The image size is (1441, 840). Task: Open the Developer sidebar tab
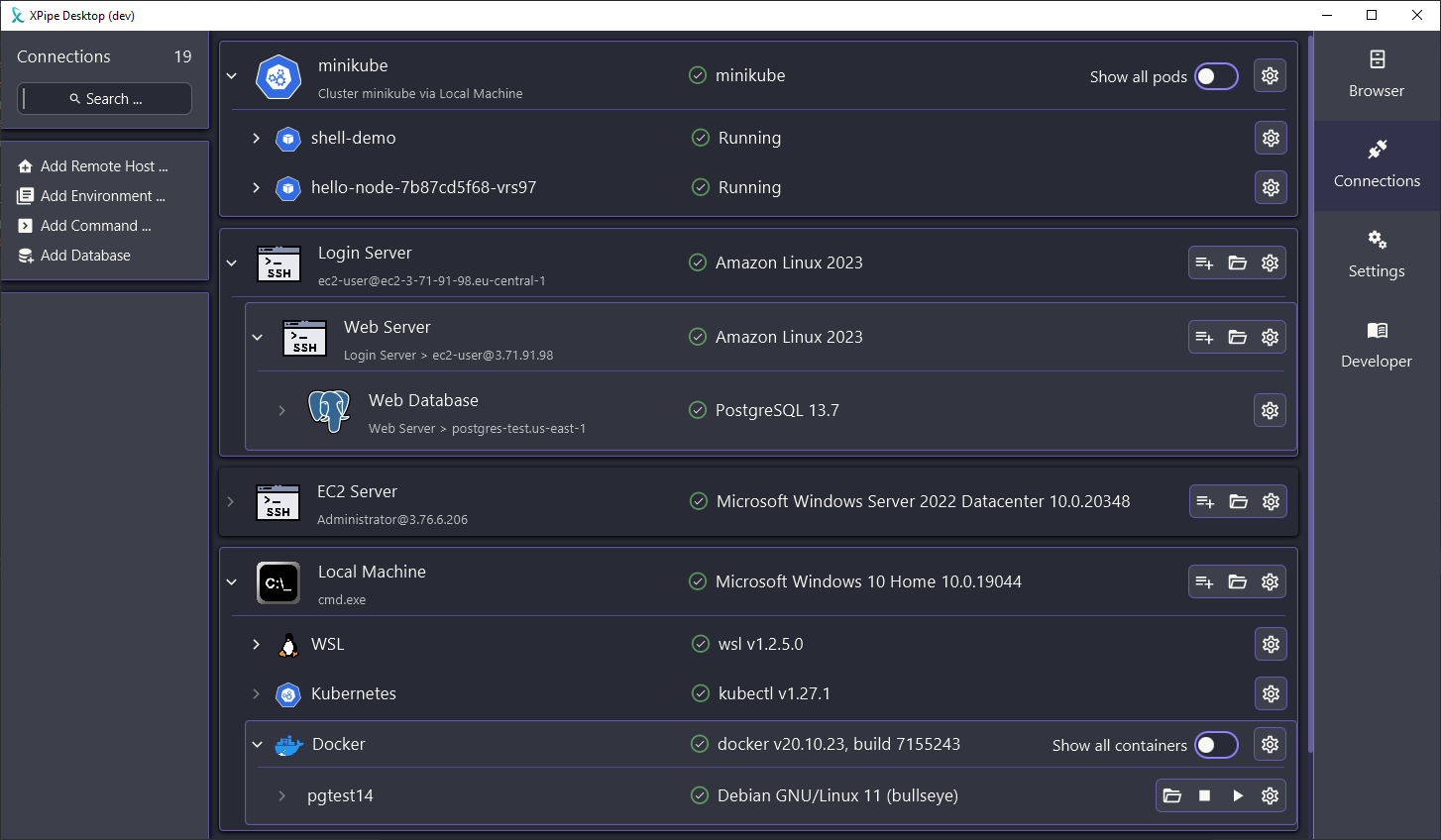click(x=1377, y=345)
